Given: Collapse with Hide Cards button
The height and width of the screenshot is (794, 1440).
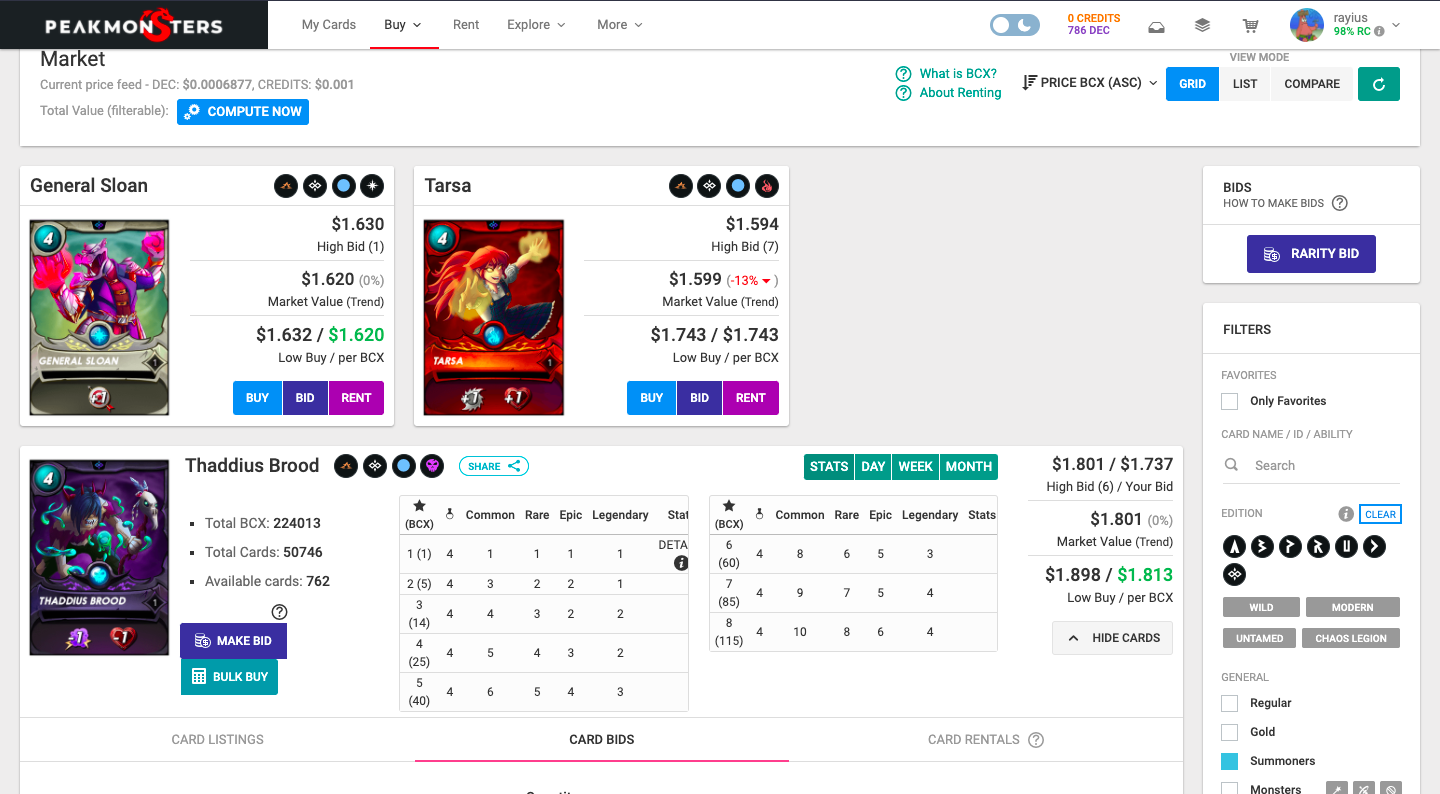Looking at the screenshot, I should point(1112,638).
